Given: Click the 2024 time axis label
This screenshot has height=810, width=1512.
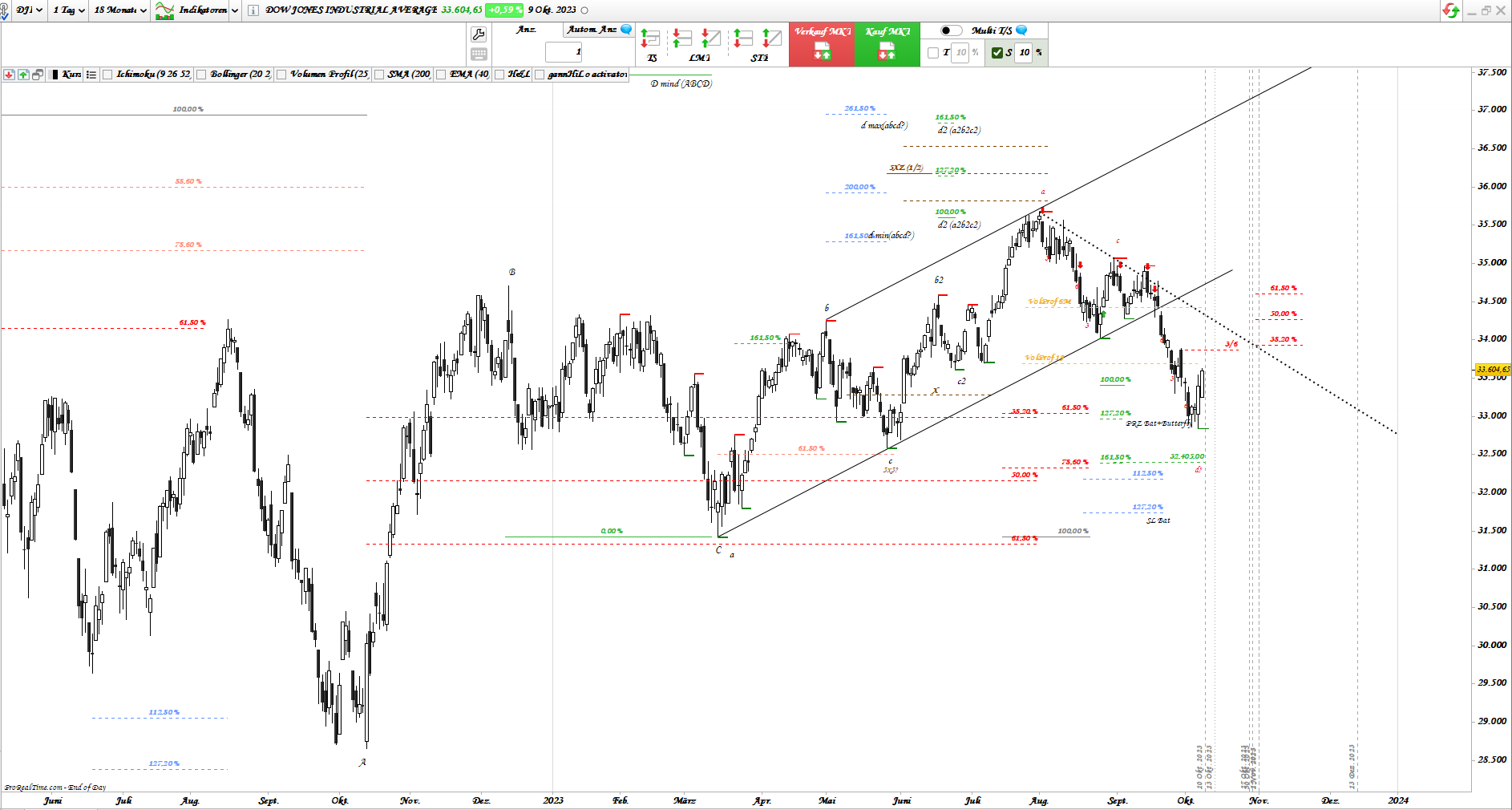Looking at the screenshot, I should tap(1398, 800).
